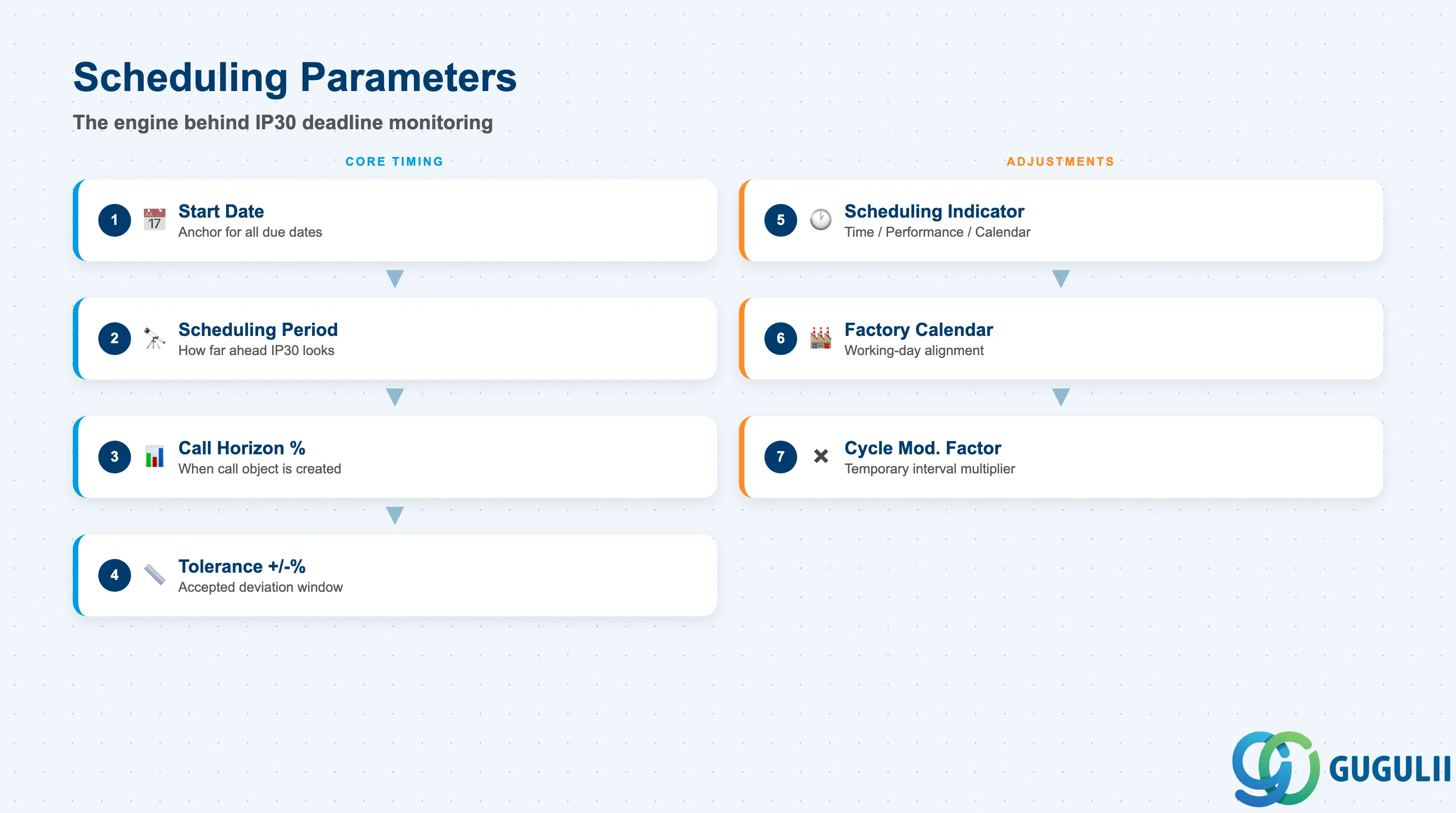Click the Tolerance +/-% title

click(x=242, y=566)
